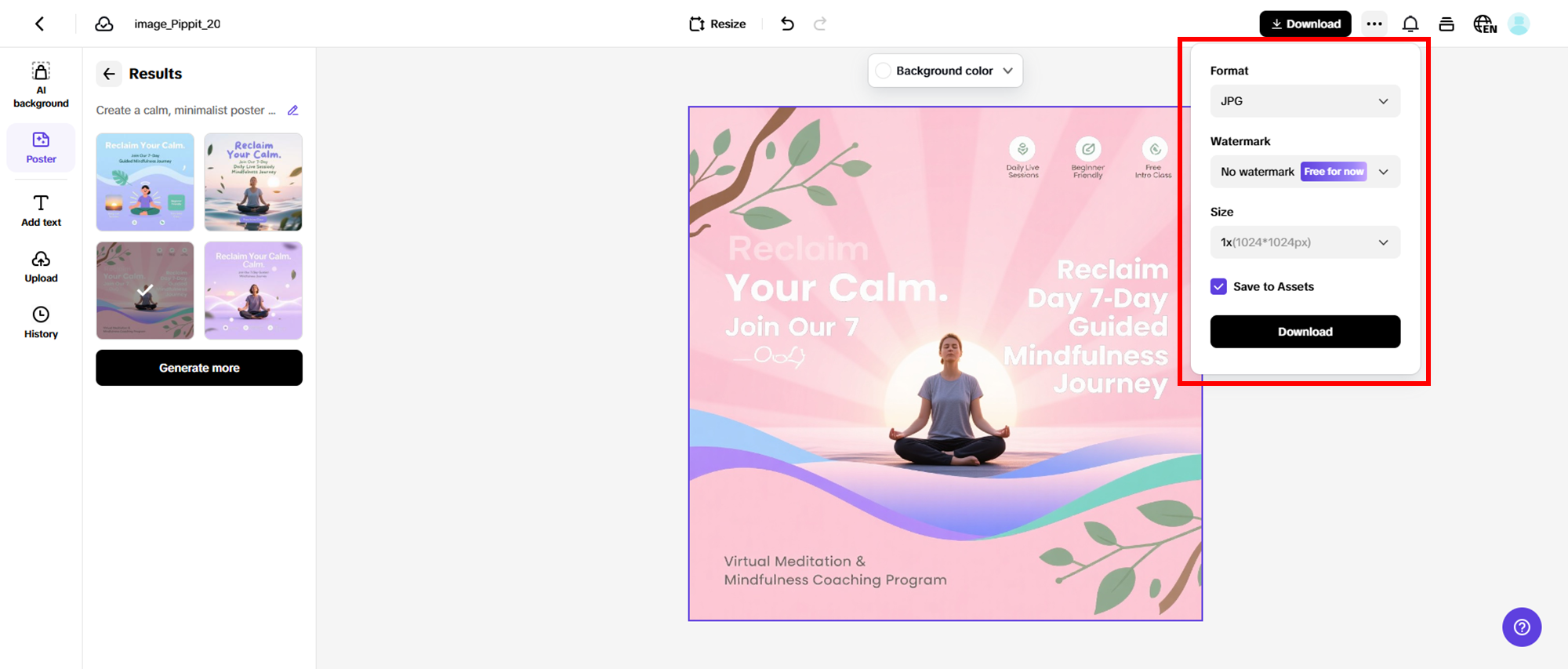The image size is (1568, 669).
Task: Select the ocean meditation poster thumbnail
Action: [253, 182]
